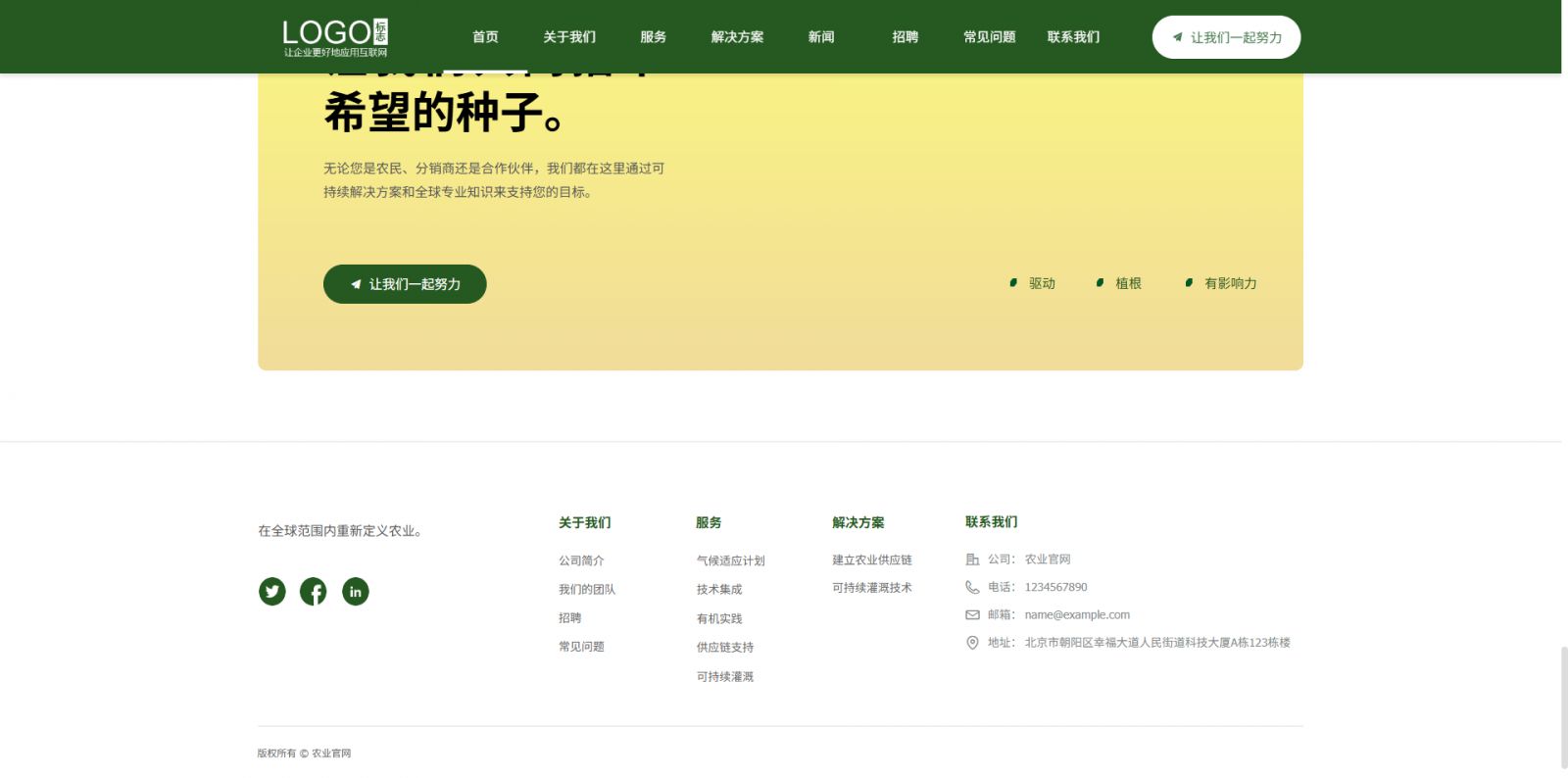Click the company building icon in footer
Screen dimensions: 1568x778
[x=972, y=559]
